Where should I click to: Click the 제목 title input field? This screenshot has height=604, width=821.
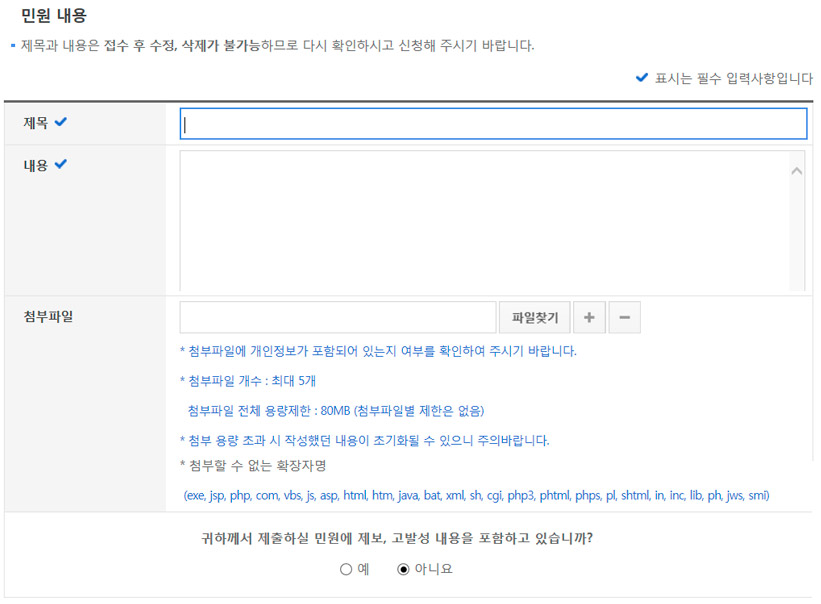point(492,124)
